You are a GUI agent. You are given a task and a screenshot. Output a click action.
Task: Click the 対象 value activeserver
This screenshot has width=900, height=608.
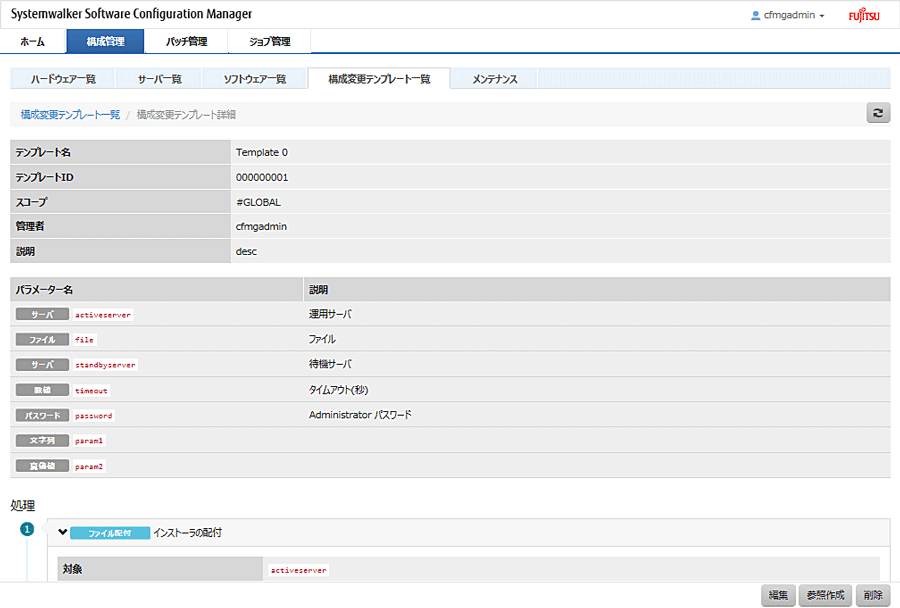pos(298,570)
